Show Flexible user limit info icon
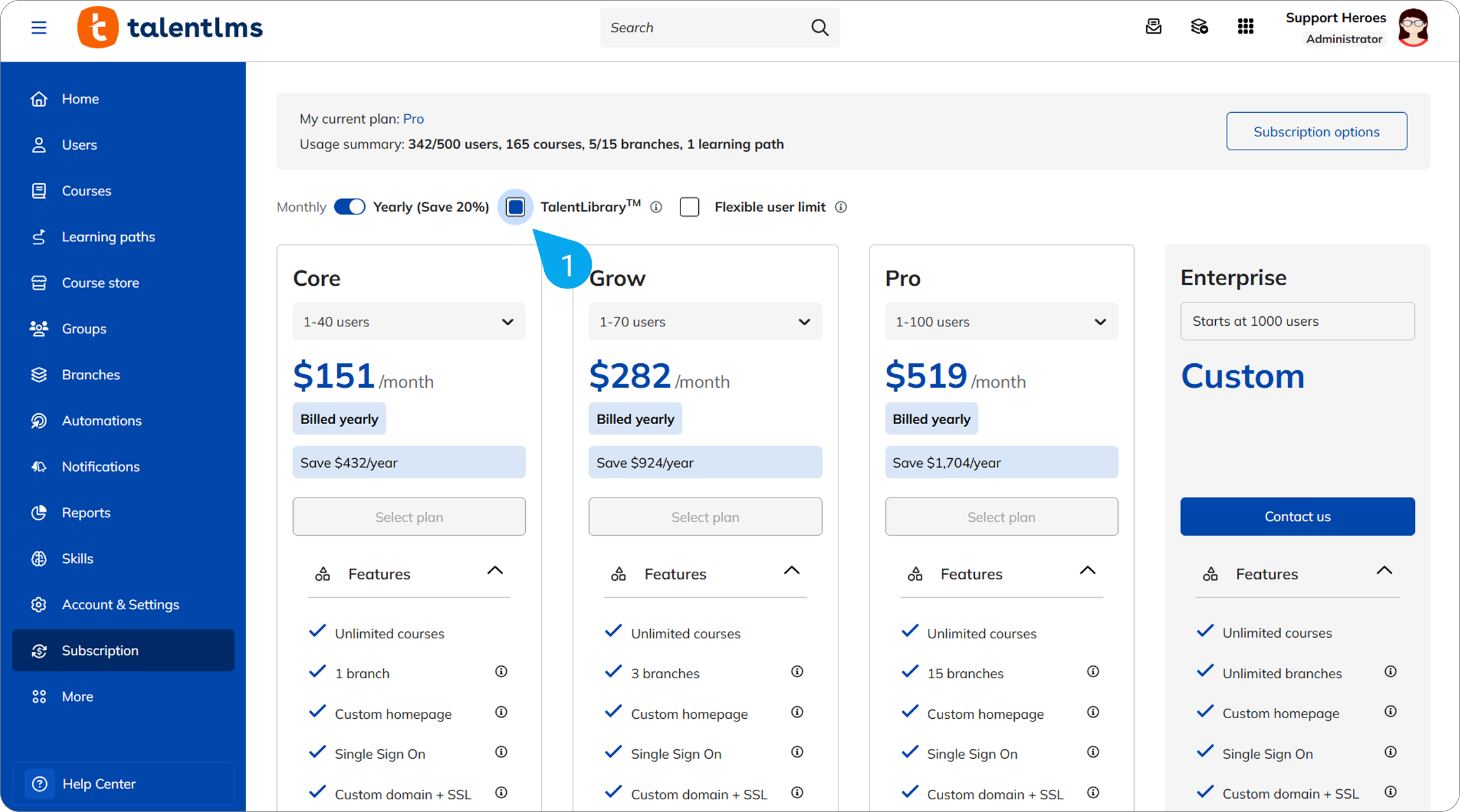This screenshot has height=812, width=1460. tap(841, 207)
